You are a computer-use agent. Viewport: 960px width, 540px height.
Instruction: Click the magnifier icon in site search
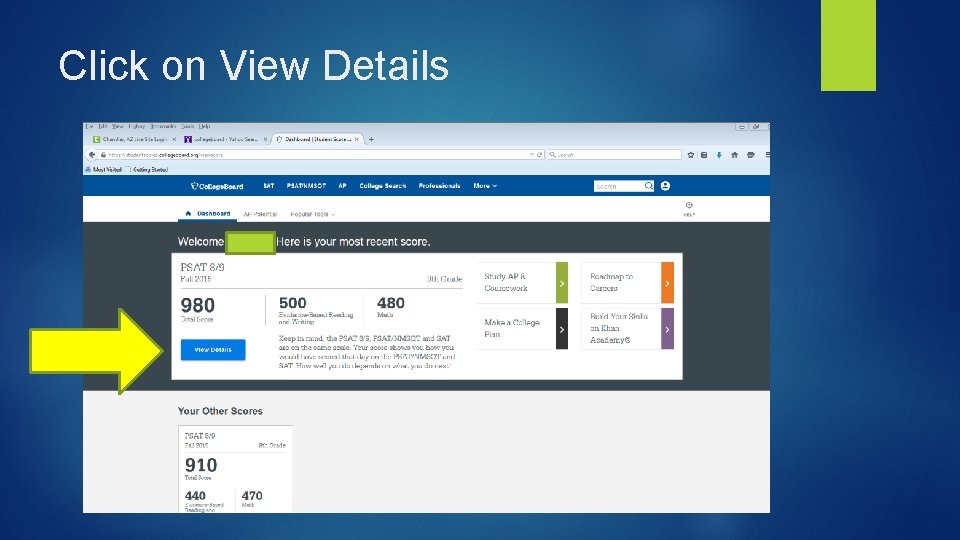click(648, 186)
